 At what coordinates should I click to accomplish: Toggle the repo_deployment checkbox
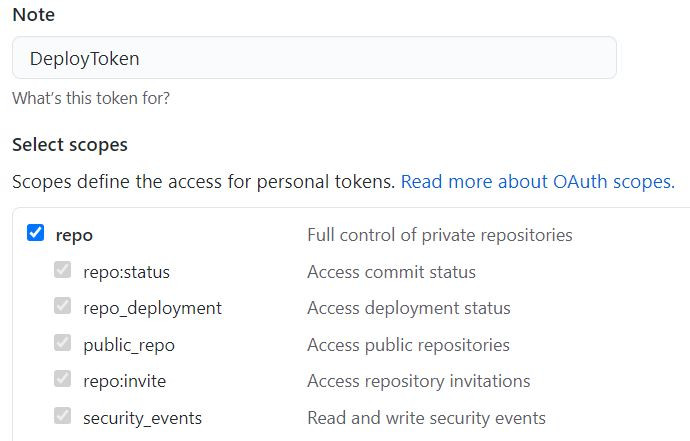63,307
